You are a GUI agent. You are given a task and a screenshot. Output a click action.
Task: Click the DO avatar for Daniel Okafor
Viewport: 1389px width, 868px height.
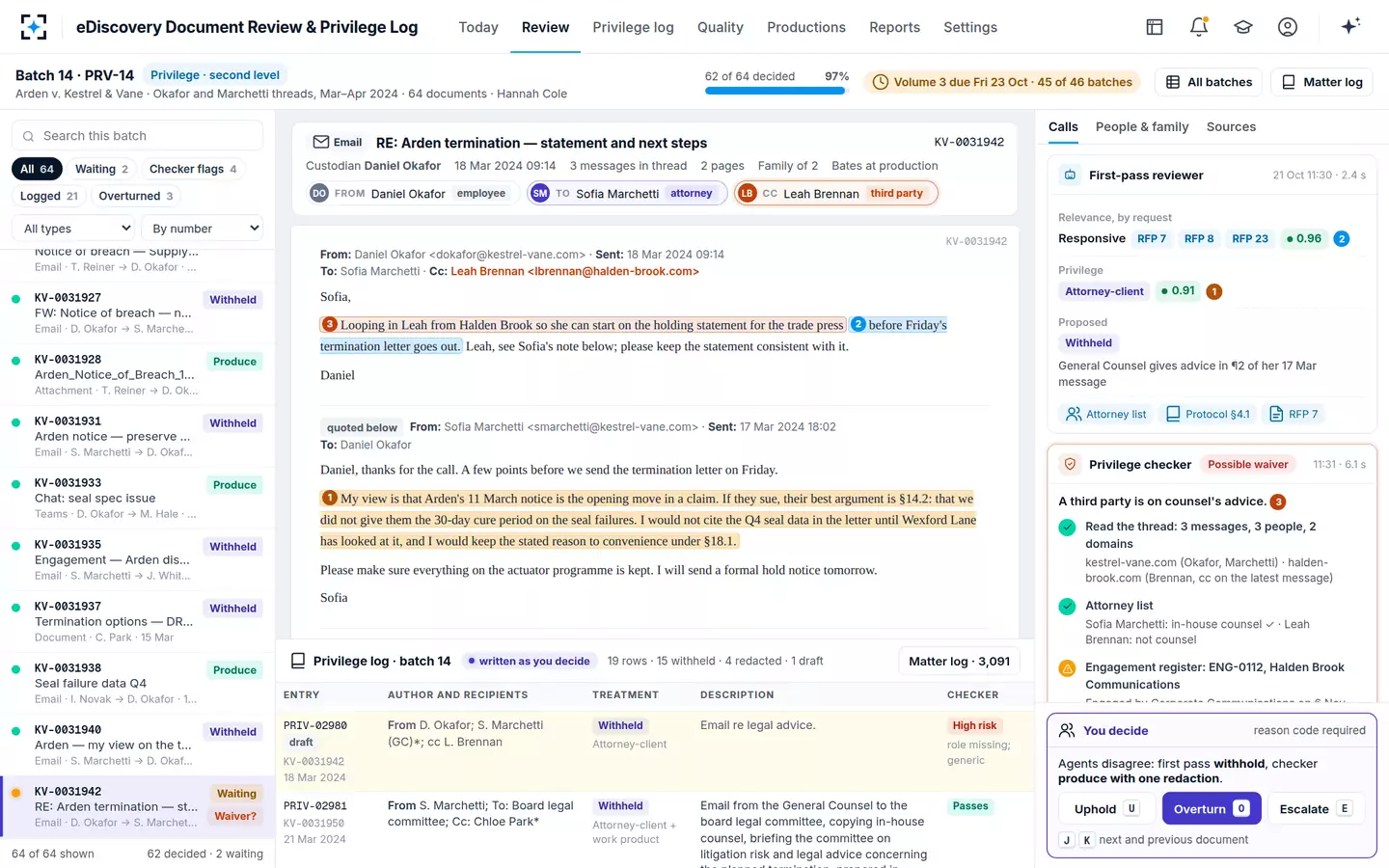click(319, 194)
